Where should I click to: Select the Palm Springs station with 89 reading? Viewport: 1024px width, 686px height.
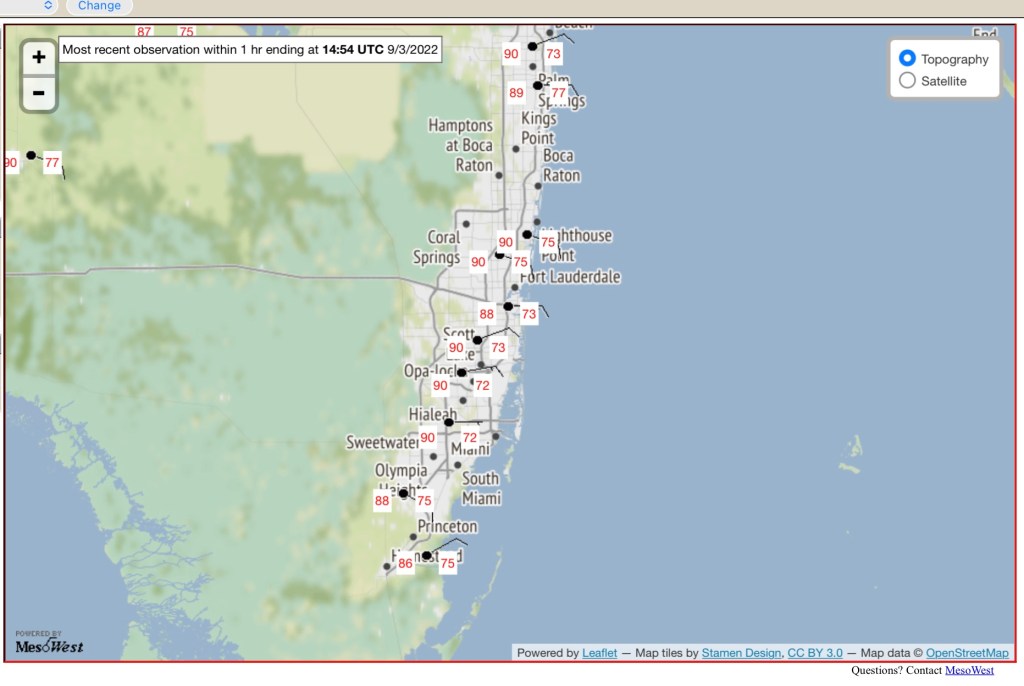537,86
